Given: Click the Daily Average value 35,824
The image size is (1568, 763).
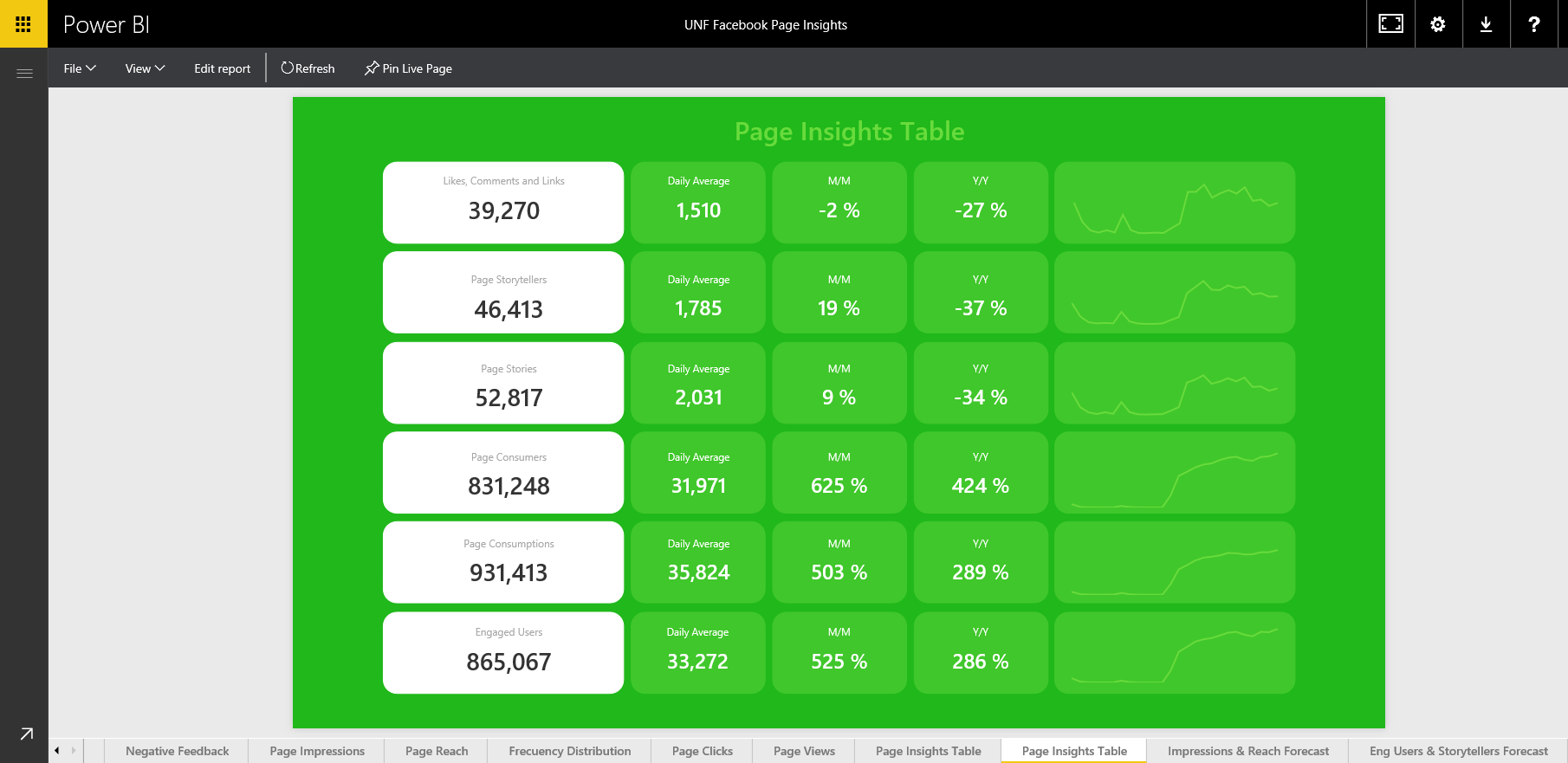Looking at the screenshot, I should [698, 572].
